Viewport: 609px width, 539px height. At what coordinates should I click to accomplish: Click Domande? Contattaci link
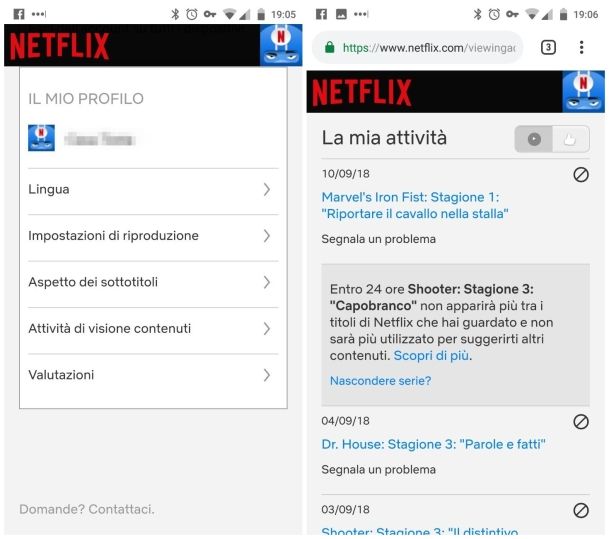pyautogui.click(x=87, y=509)
